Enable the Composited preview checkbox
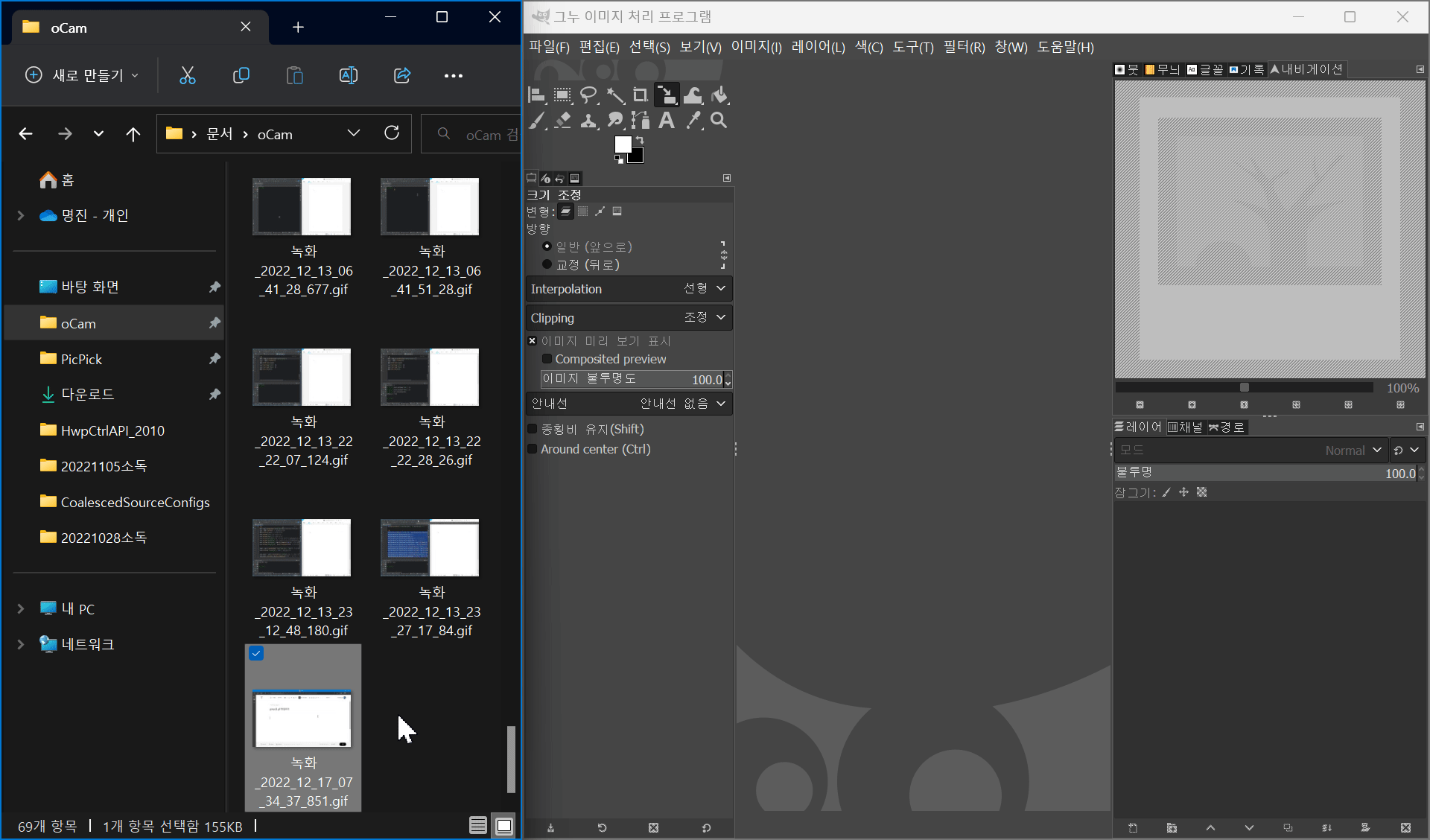The width and height of the screenshot is (1430, 840). coord(547,359)
